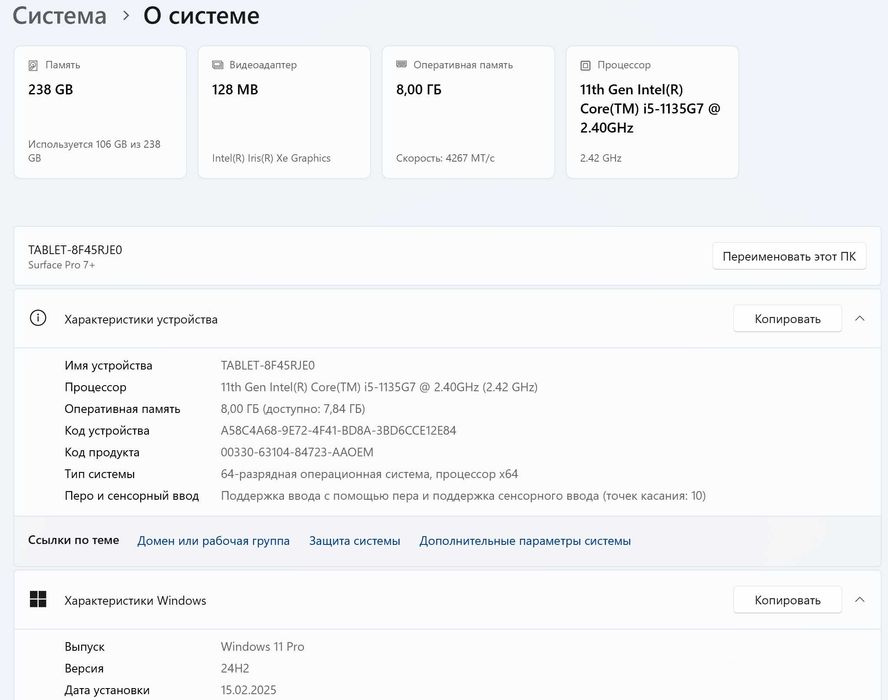This screenshot has height=700, width=888.
Task: Collapse the Характеристики Windows section
Action: point(860,600)
